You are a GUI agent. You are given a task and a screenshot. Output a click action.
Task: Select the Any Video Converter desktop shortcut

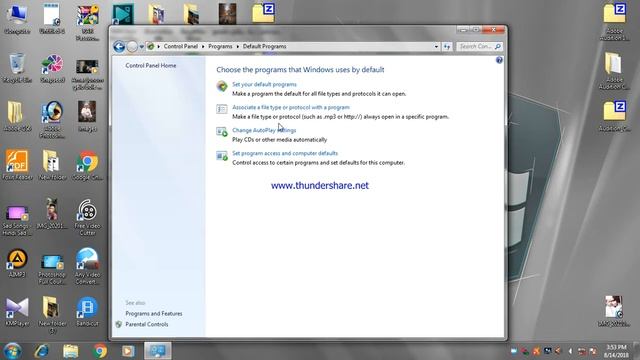coord(87,266)
